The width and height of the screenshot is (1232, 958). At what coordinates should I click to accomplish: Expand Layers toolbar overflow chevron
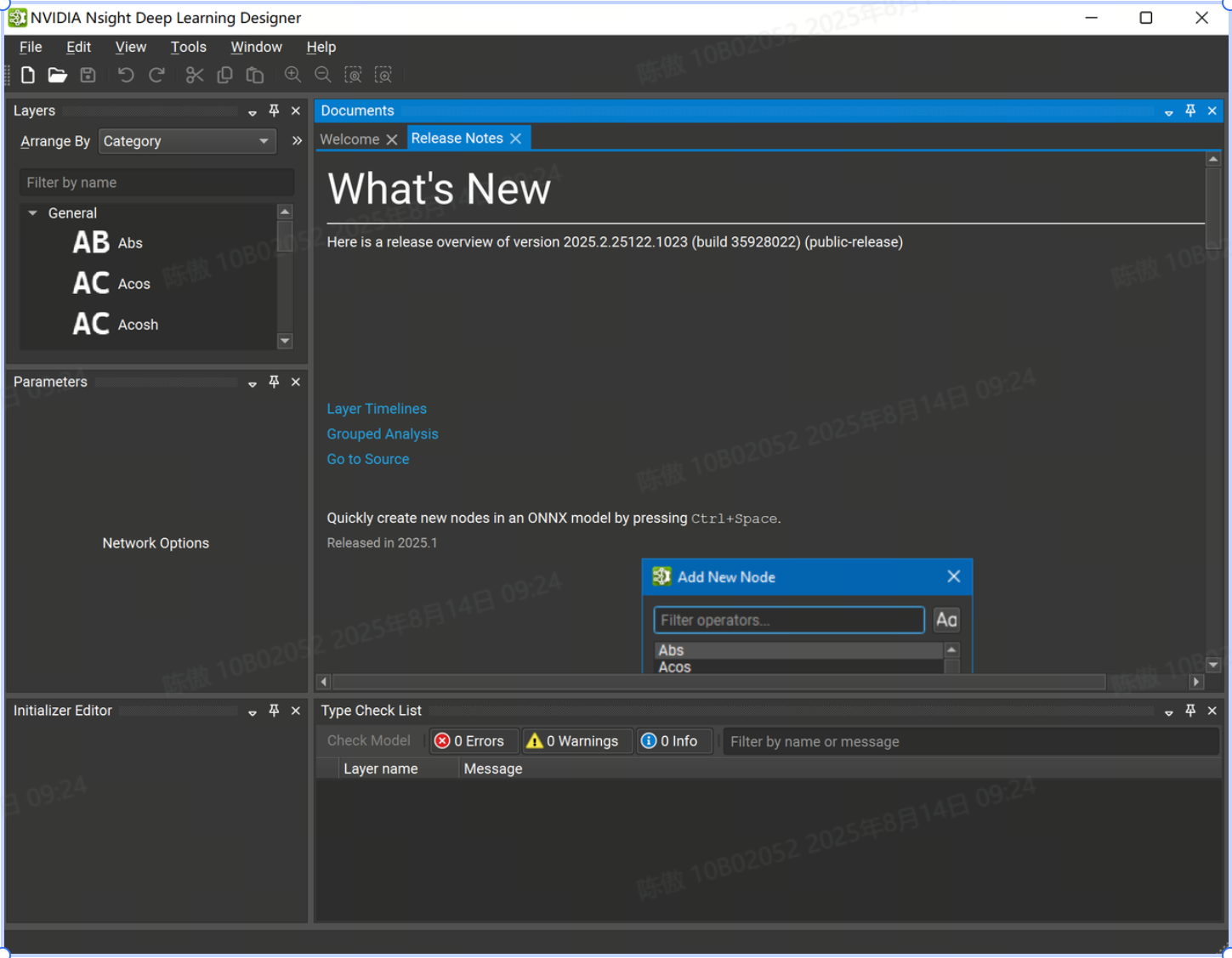(x=297, y=141)
